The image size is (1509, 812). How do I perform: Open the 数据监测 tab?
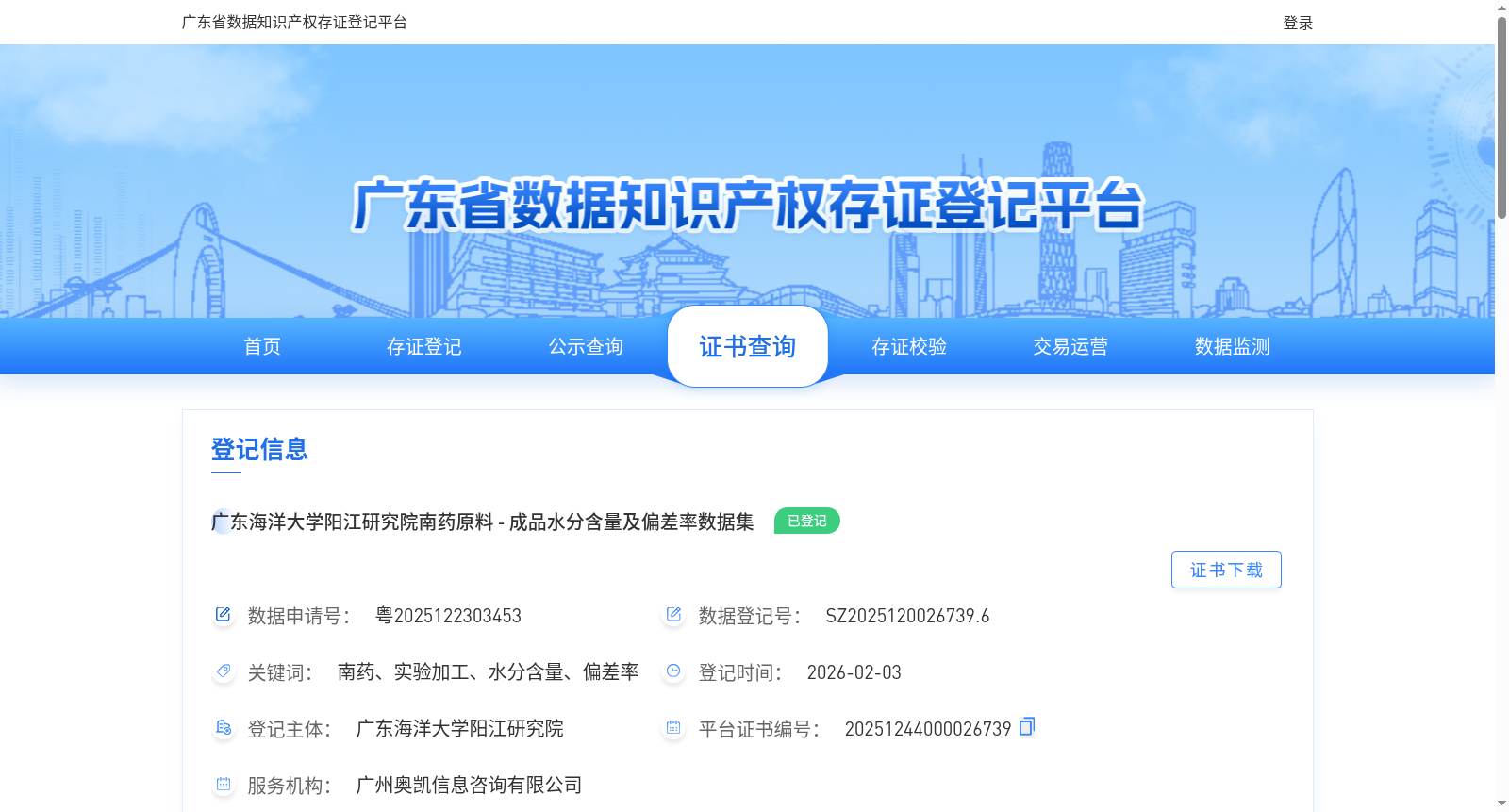pos(1233,347)
